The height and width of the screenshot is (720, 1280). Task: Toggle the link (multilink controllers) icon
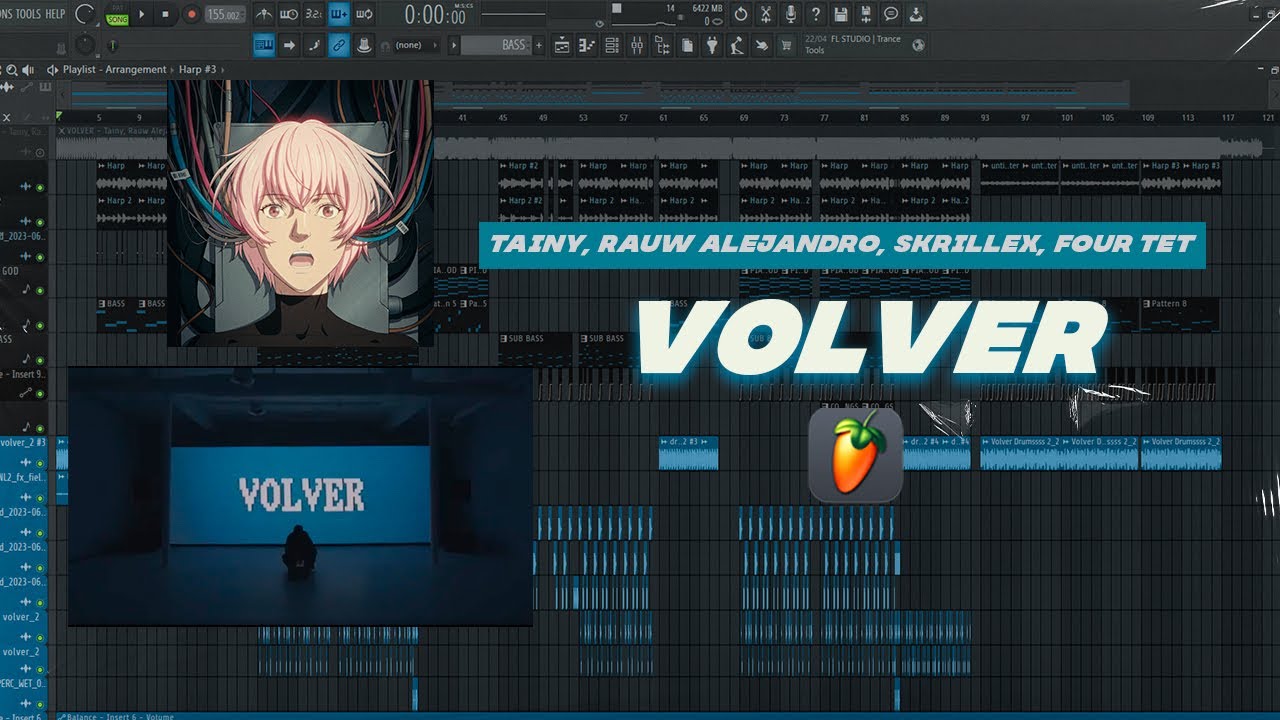coord(338,45)
